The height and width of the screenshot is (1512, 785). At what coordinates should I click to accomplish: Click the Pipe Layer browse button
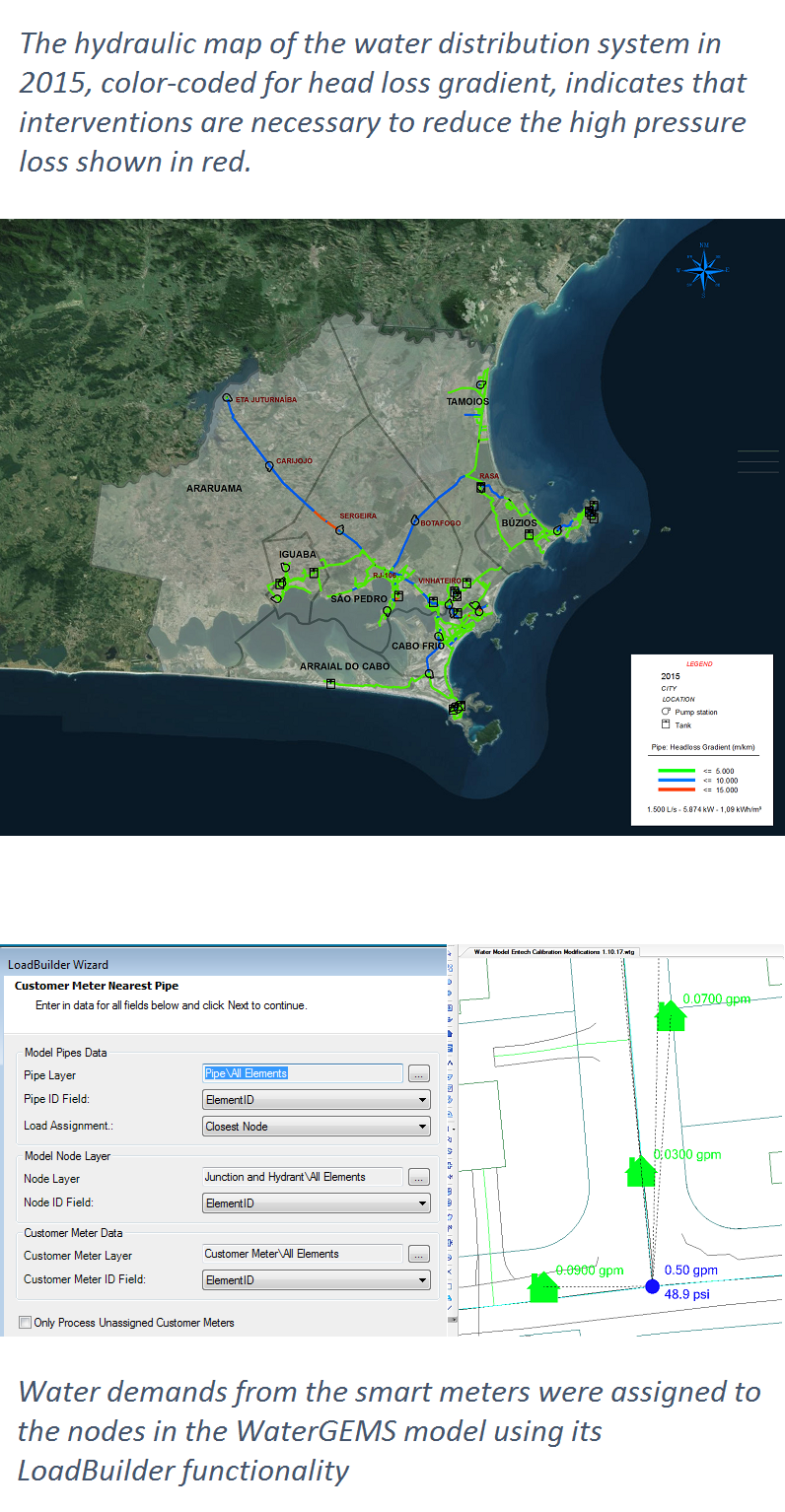click(x=418, y=1073)
